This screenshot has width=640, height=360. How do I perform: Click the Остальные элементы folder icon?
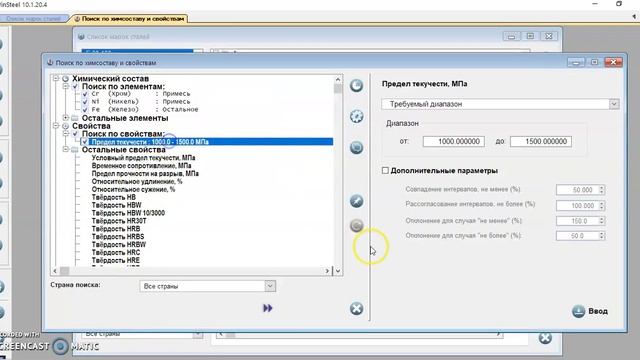click(x=75, y=118)
